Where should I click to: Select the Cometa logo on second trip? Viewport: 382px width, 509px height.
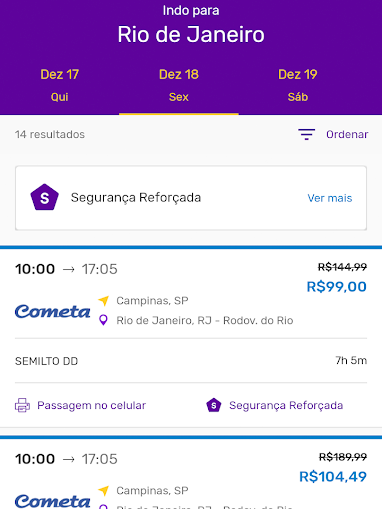(x=52, y=501)
